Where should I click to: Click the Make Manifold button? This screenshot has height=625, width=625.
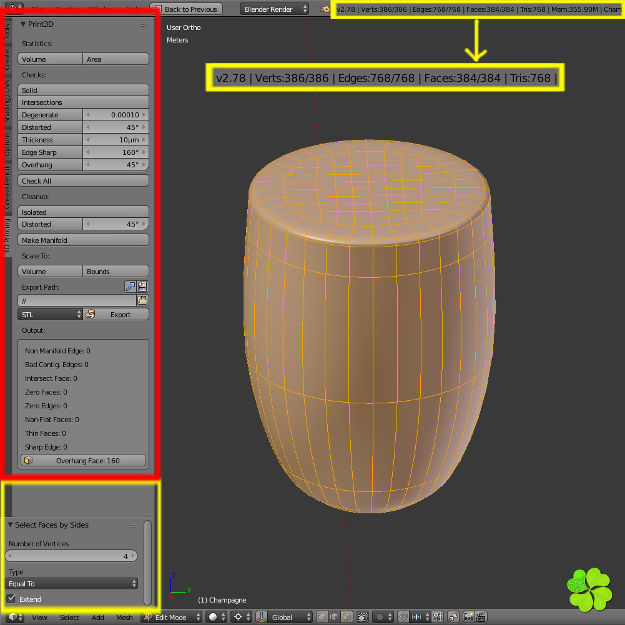[83, 240]
